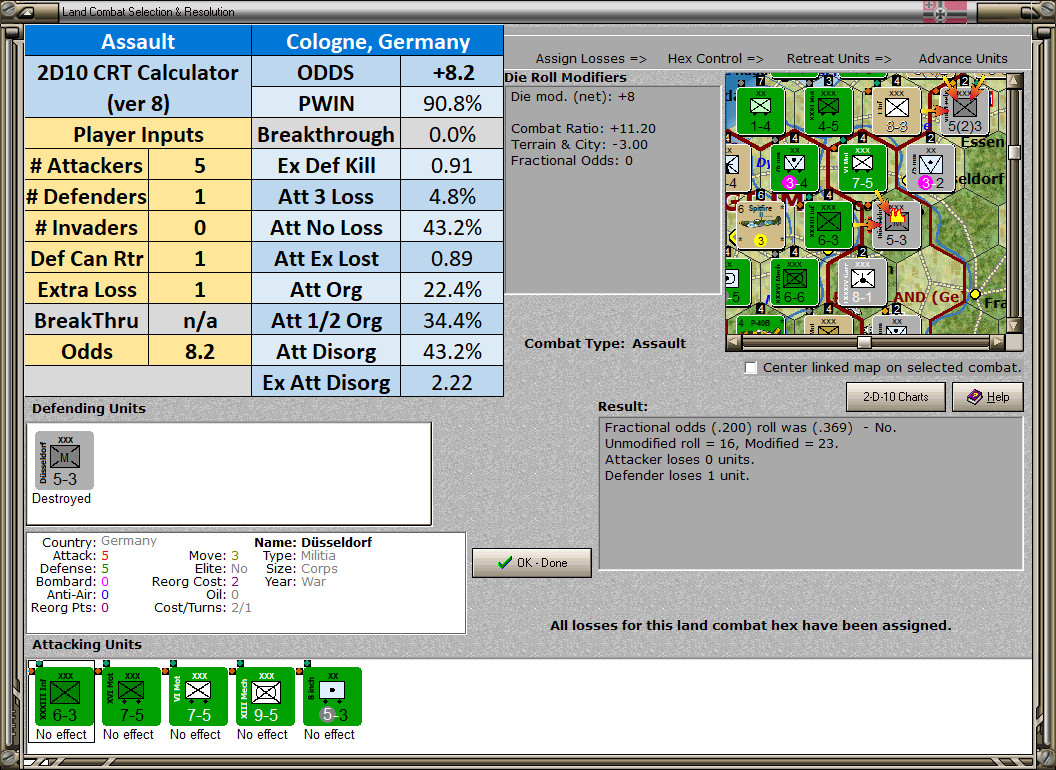Click the map vertical scrollbar thumb

(1014, 152)
